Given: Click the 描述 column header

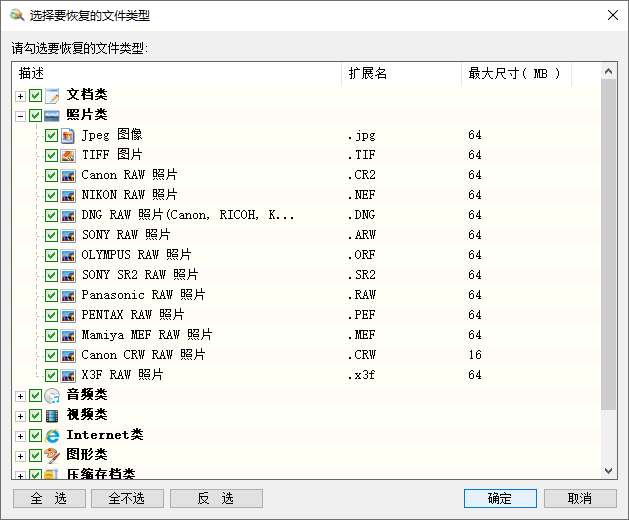Looking at the screenshot, I should coord(177,74).
